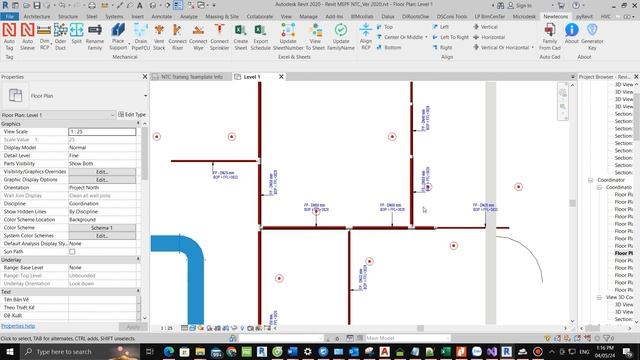Choose the Horizontal align option
This screenshot has width=640, height=360.
(489, 37)
